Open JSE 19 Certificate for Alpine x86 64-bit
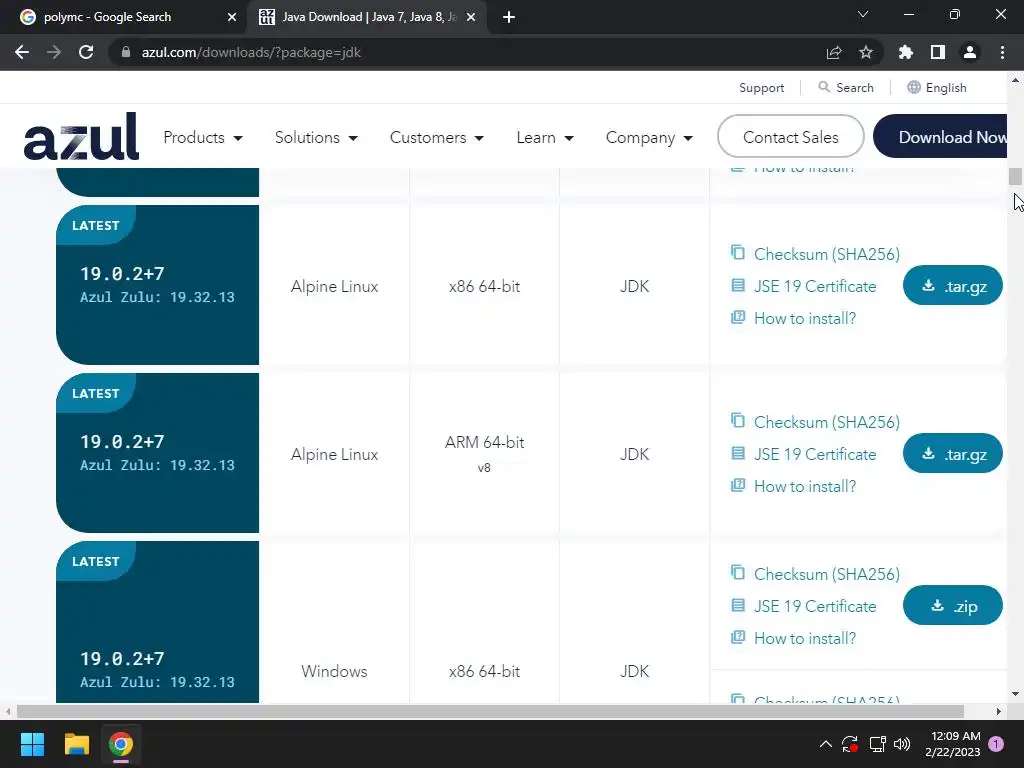Viewport: 1024px width, 768px height. (814, 286)
